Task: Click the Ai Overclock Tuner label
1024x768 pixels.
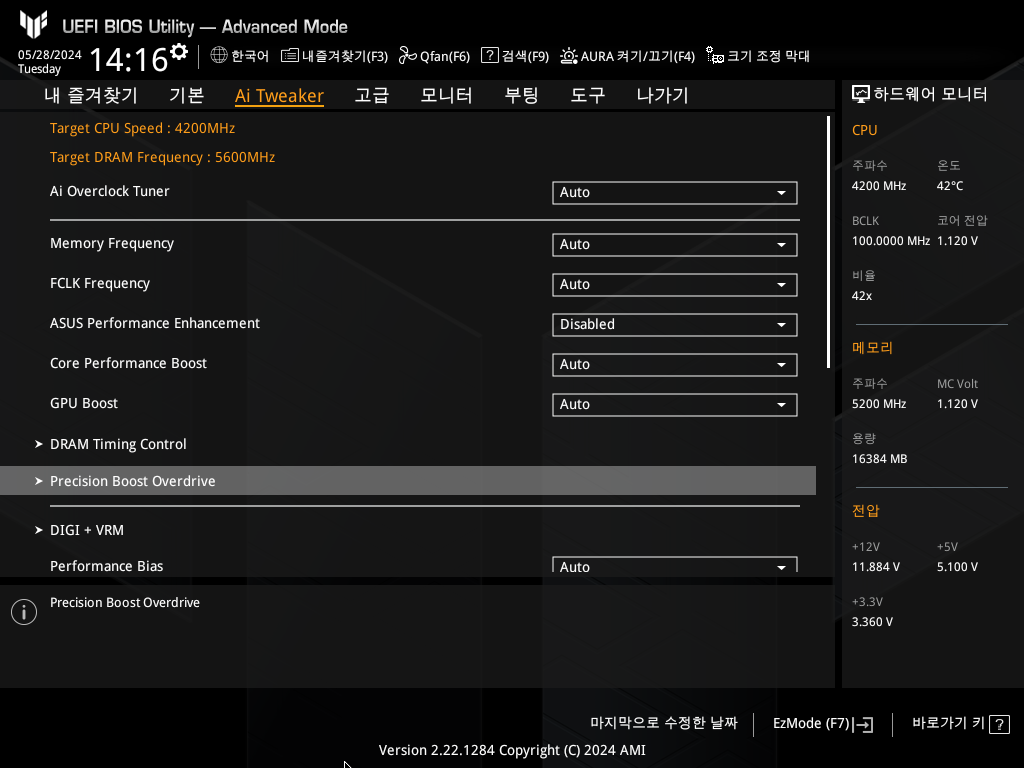Action: coord(110,191)
